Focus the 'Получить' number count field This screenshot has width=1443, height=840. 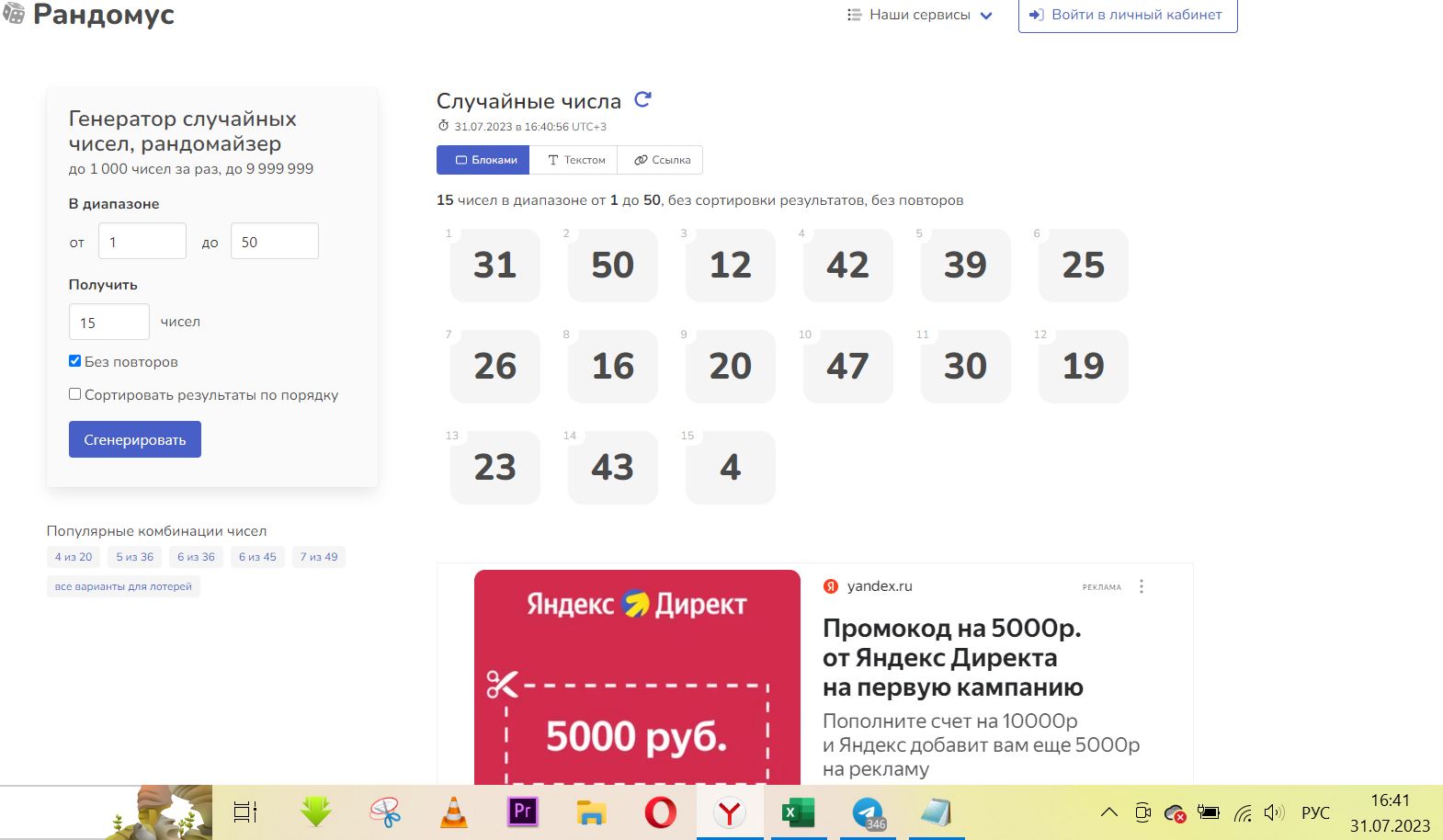pos(109,322)
